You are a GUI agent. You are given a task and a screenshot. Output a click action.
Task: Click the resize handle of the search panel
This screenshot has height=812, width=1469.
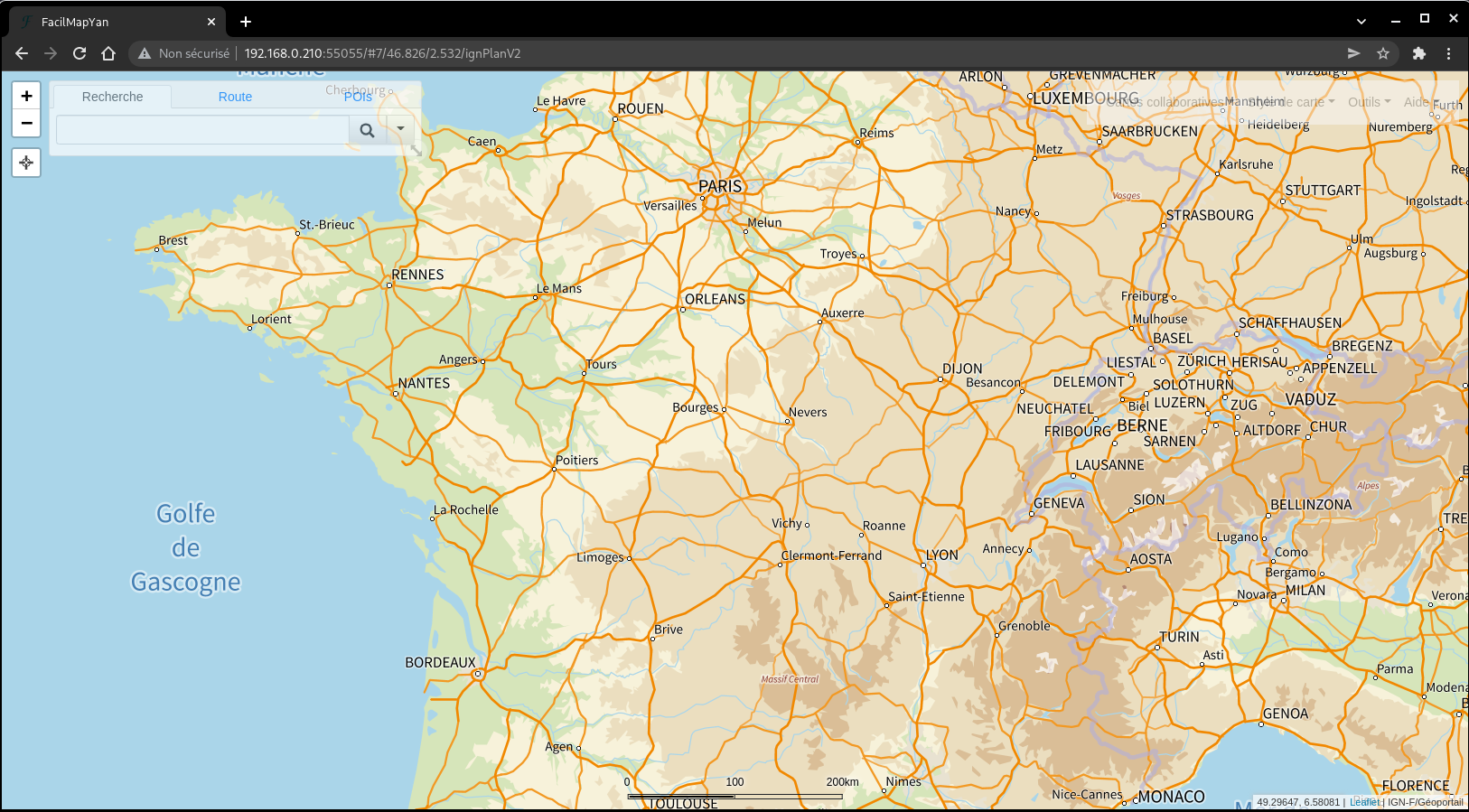[x=416, y=151]
